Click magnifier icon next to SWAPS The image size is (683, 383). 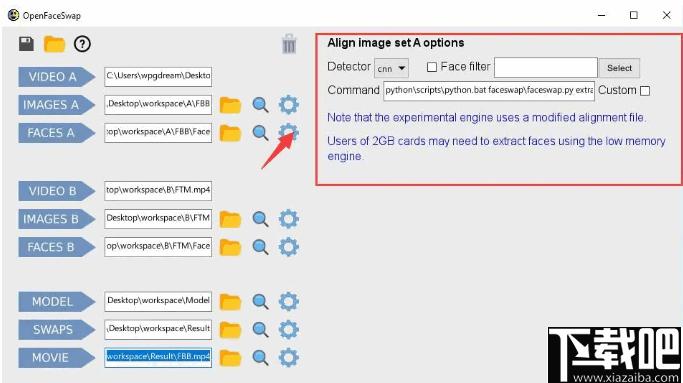(x=260, y=330)
